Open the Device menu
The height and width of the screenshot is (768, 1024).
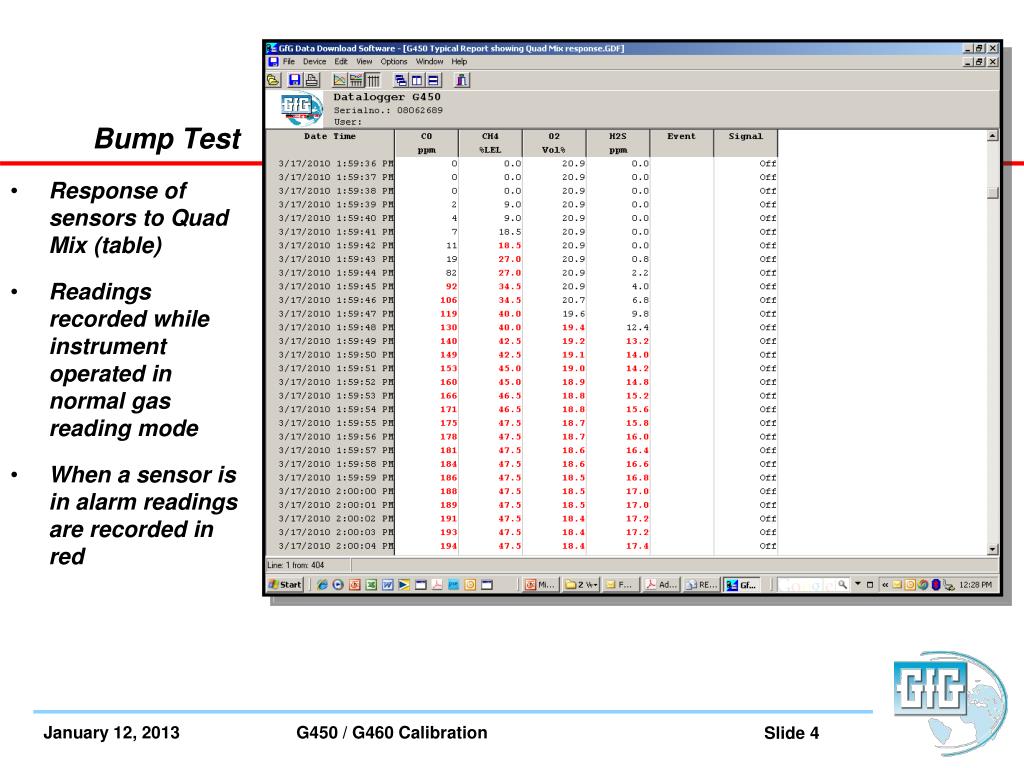point(314,61)
